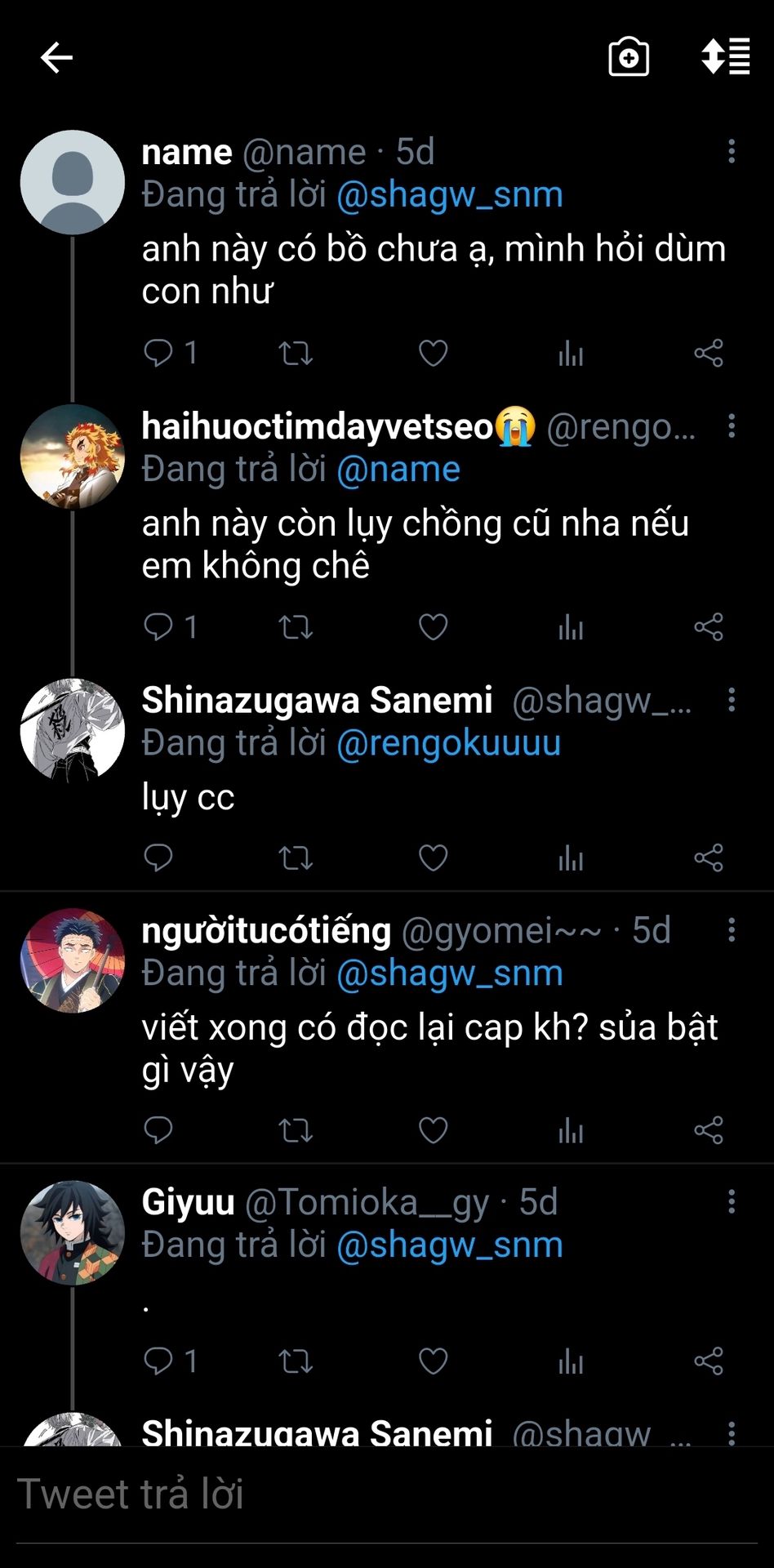This screenshot has height=1568, width=774.
Task: Like nguờitucótiếng's tweet
Action: 433,1130
